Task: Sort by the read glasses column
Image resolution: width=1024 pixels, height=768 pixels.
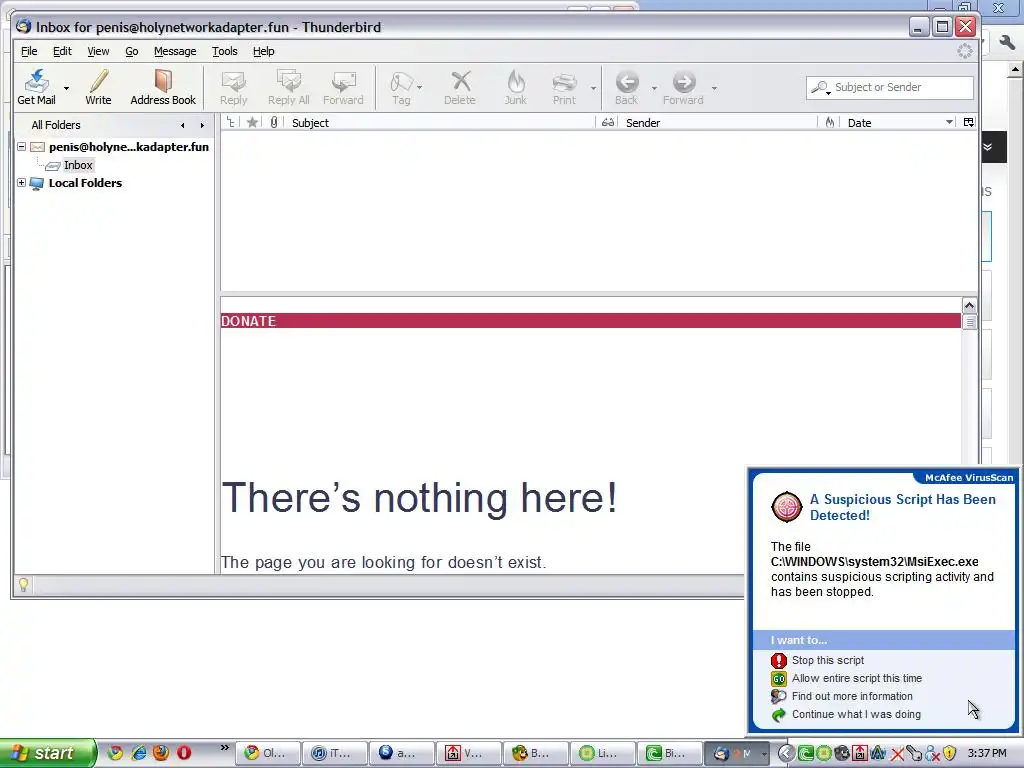Action: click(x=608, y=122)
